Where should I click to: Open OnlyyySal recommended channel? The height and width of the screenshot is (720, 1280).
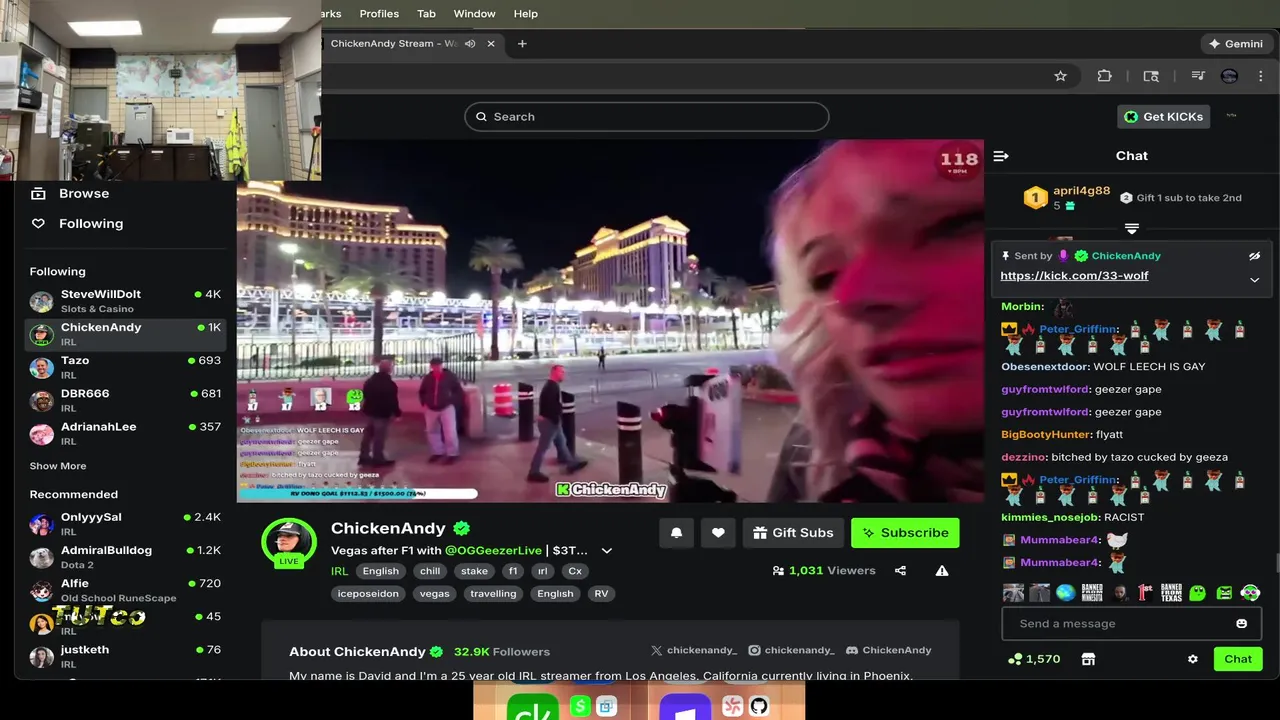pos(125,524)
